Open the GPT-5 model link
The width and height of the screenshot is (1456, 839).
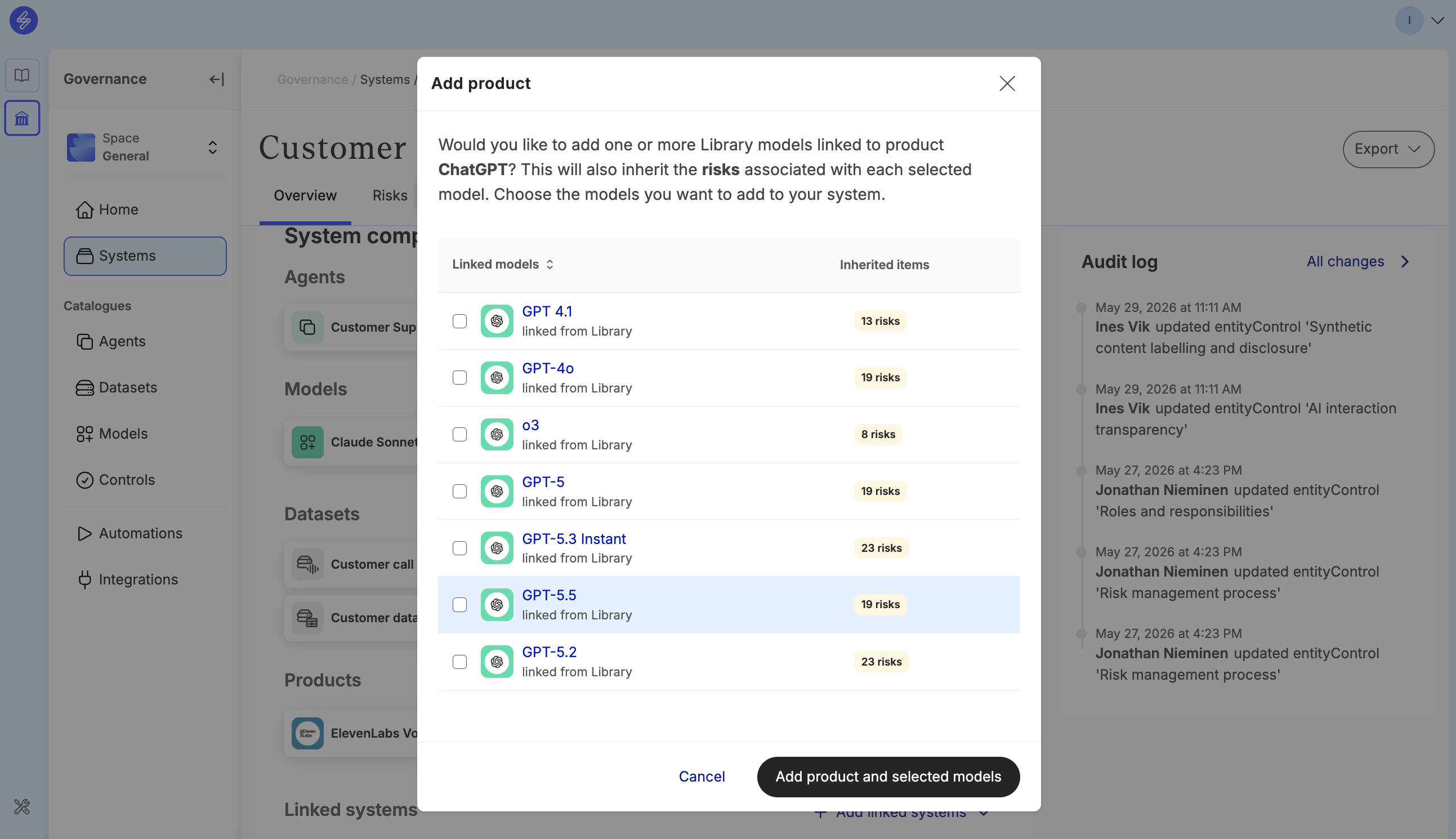(543, 482)
